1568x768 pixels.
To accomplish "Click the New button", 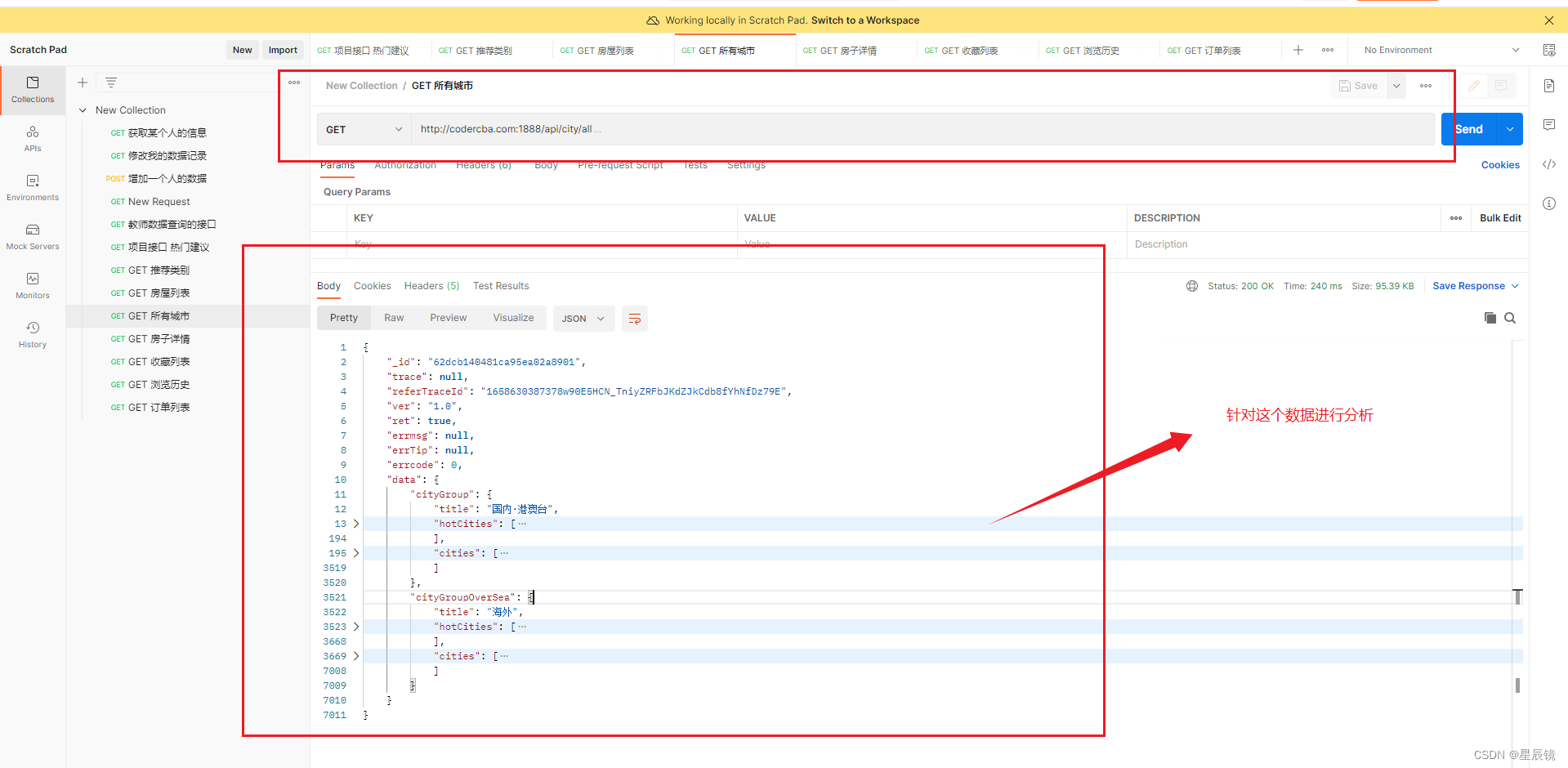I will [243, 50].
